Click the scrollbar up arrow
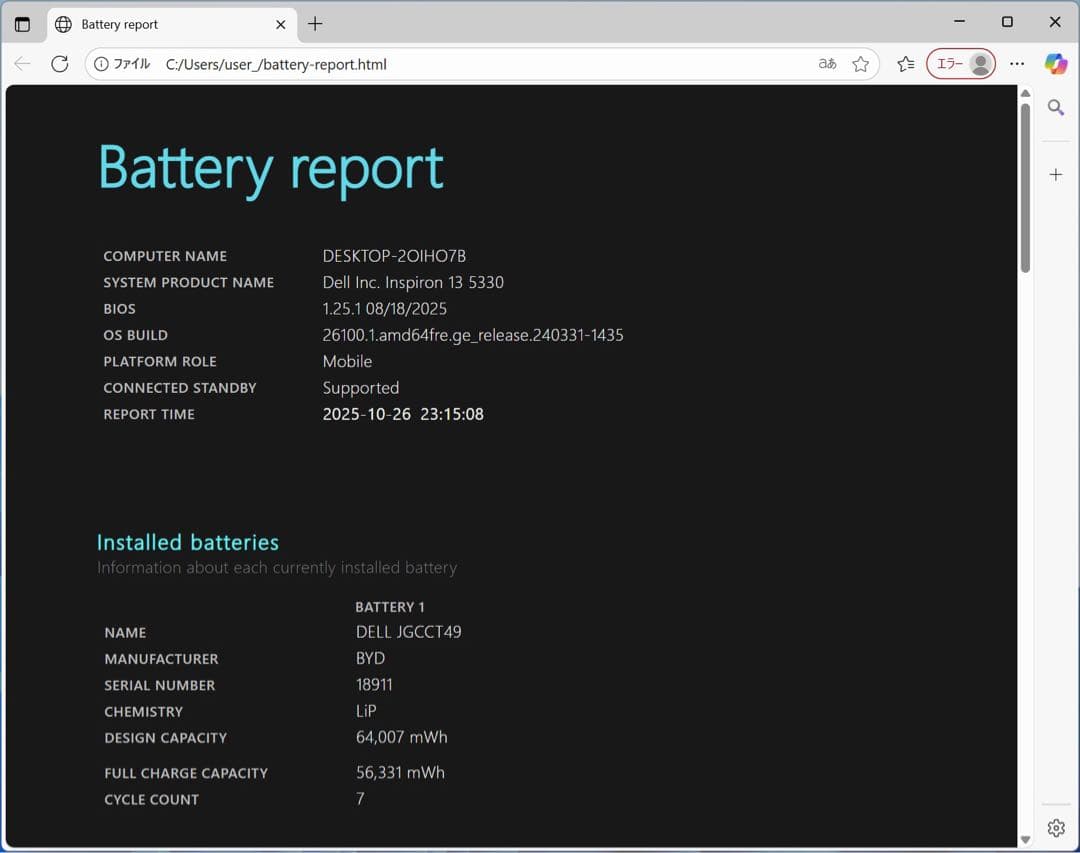This screenshot has height=853, width=1080. point(1024,92)
